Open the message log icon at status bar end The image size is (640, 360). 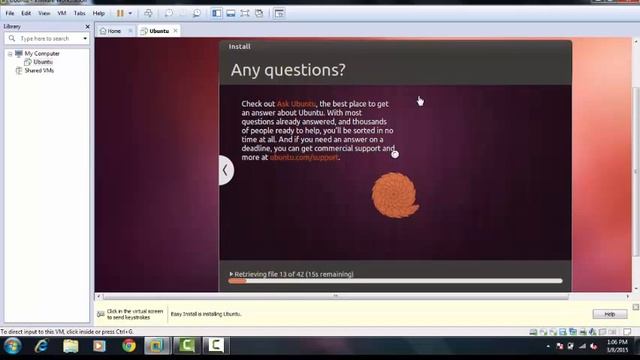pyautogui.click(x=627, y=332)
